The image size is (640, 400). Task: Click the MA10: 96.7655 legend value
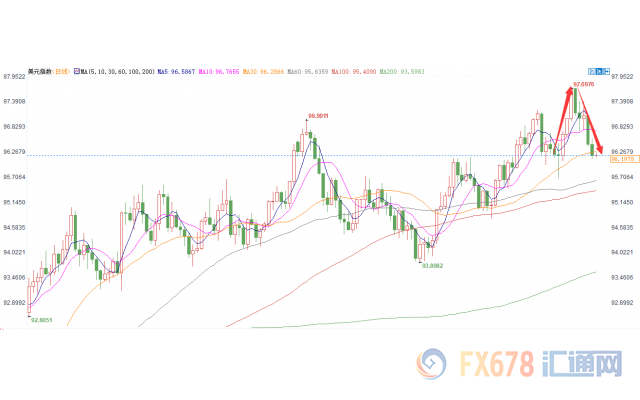pos(219,72)
